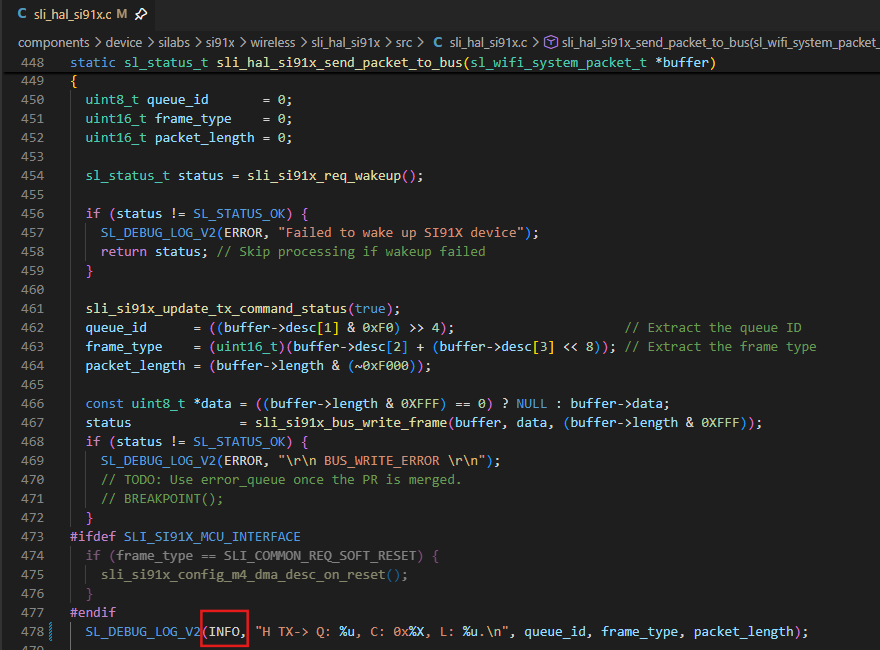The width and height of the screenshot is (880, 650).
Task: Click SL_STATUS_OK on line 456
Action: tap(239, 213)
